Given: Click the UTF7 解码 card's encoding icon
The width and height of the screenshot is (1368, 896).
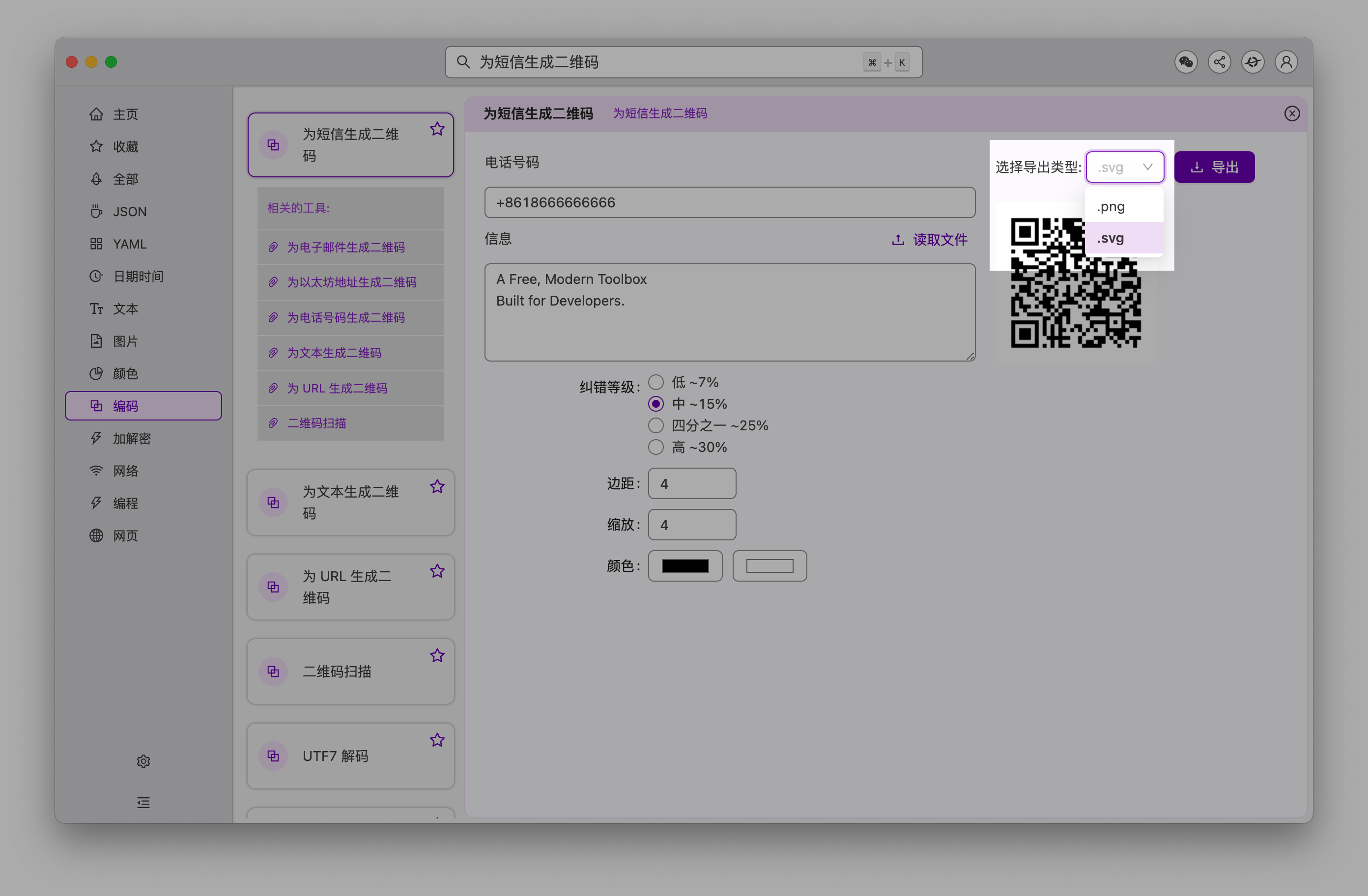Looking at the screenshot, I should point(273,756).
